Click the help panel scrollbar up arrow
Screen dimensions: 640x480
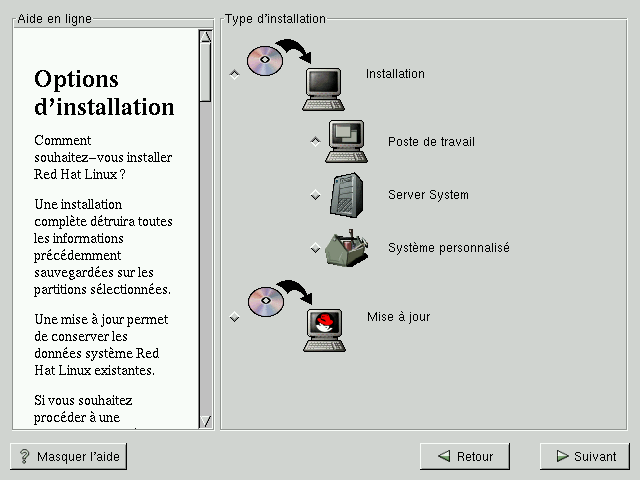pyautogui.click(x=205, y=37)
